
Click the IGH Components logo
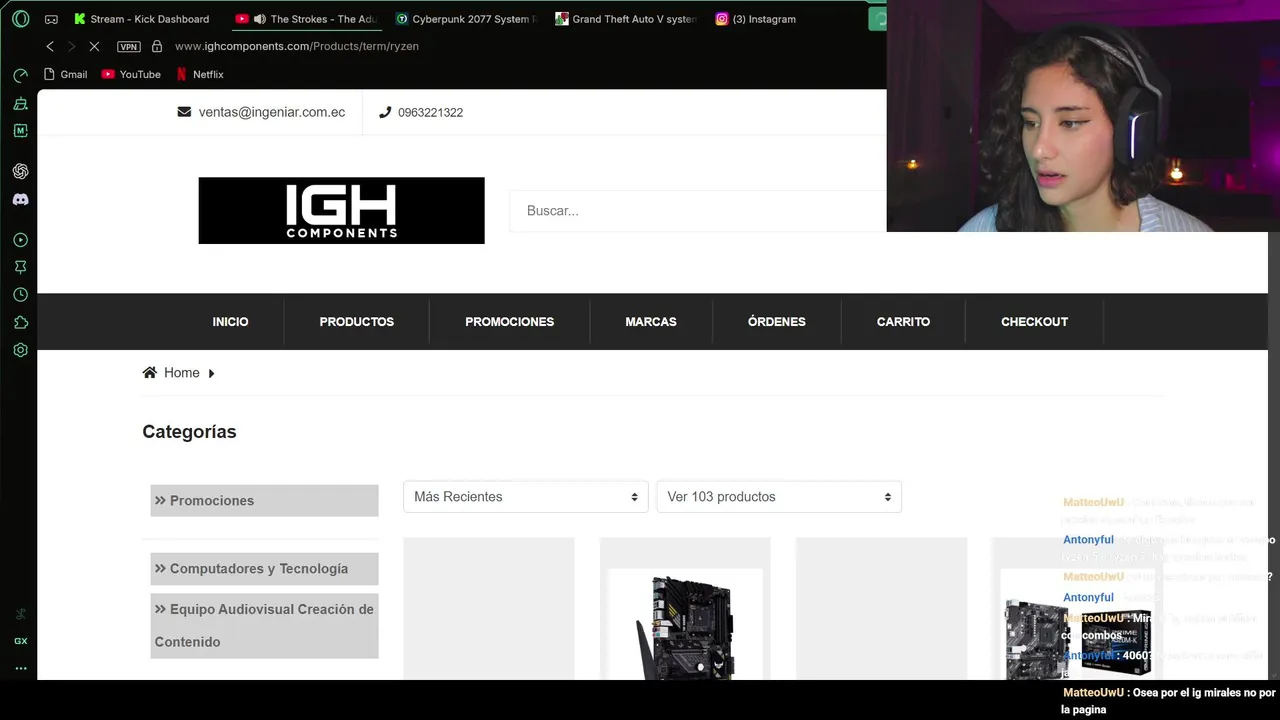(341, 211)
